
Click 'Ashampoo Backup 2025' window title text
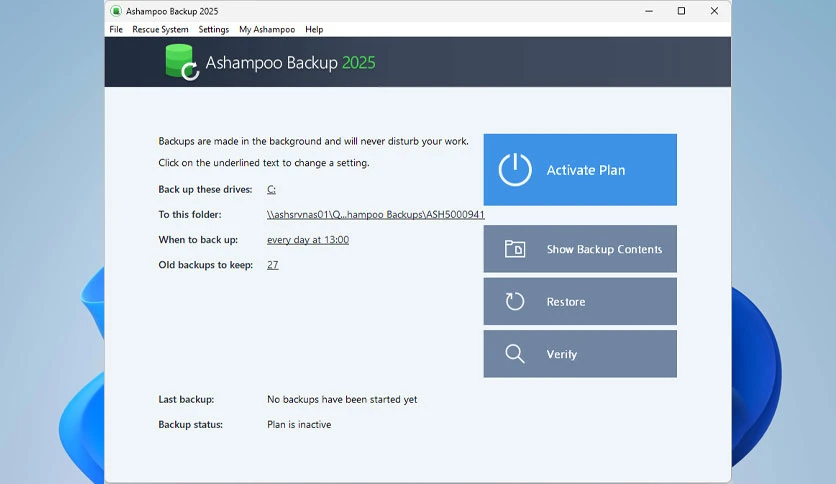coord(172,11)
